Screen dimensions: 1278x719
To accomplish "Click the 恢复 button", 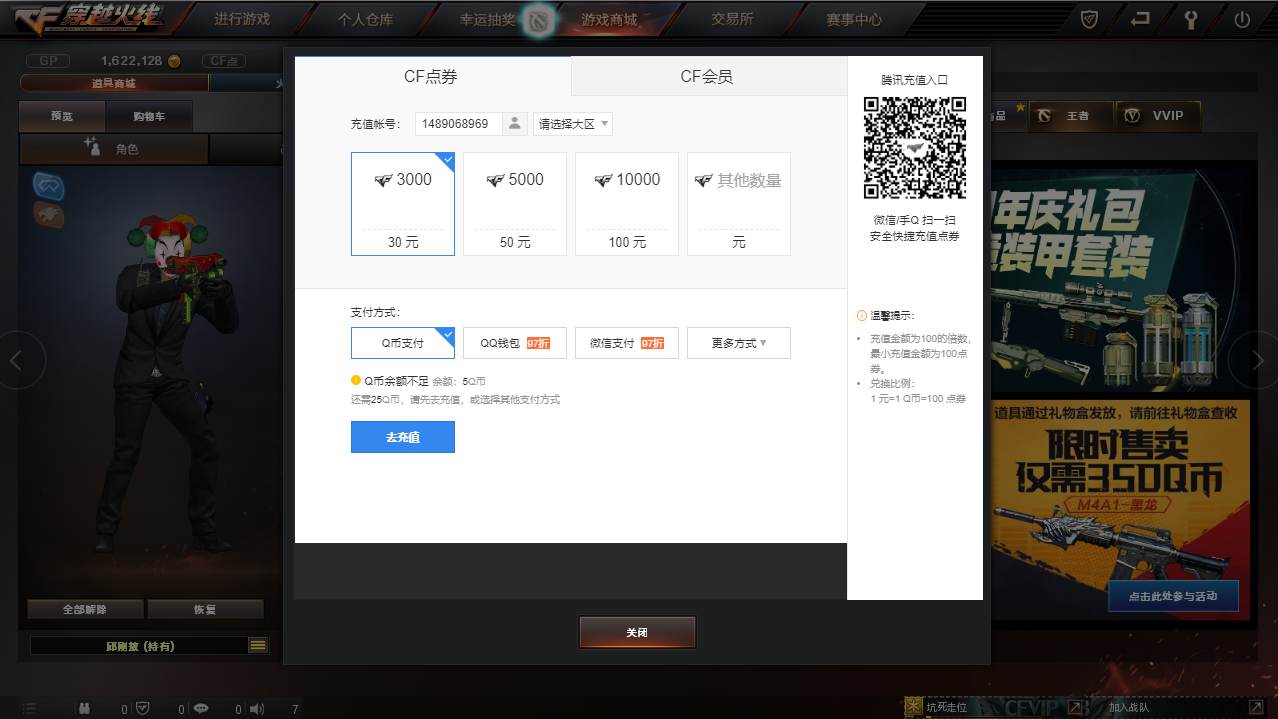I will 205,609.
